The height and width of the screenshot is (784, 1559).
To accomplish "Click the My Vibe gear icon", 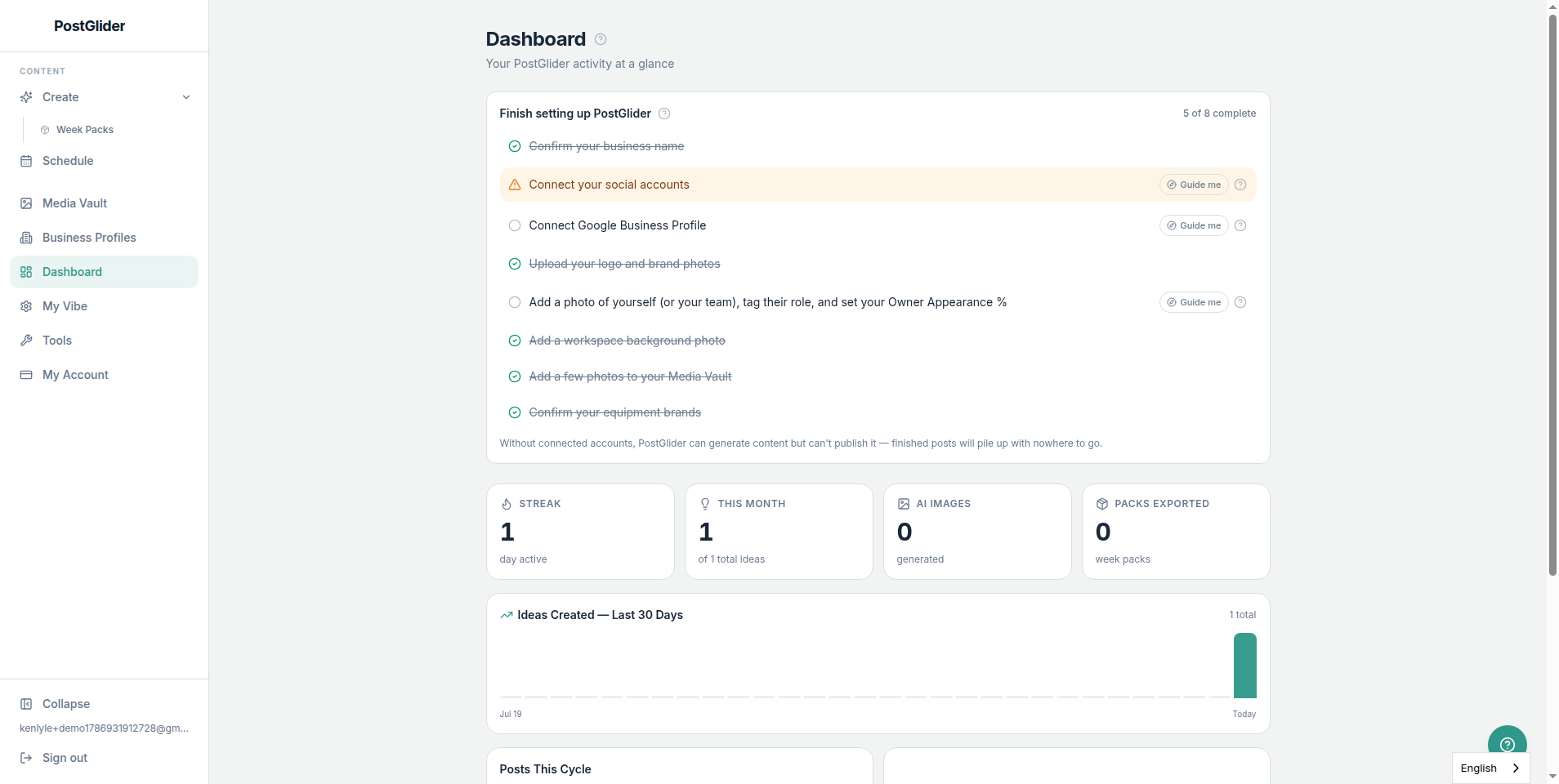I will click(x=26, y=306).
